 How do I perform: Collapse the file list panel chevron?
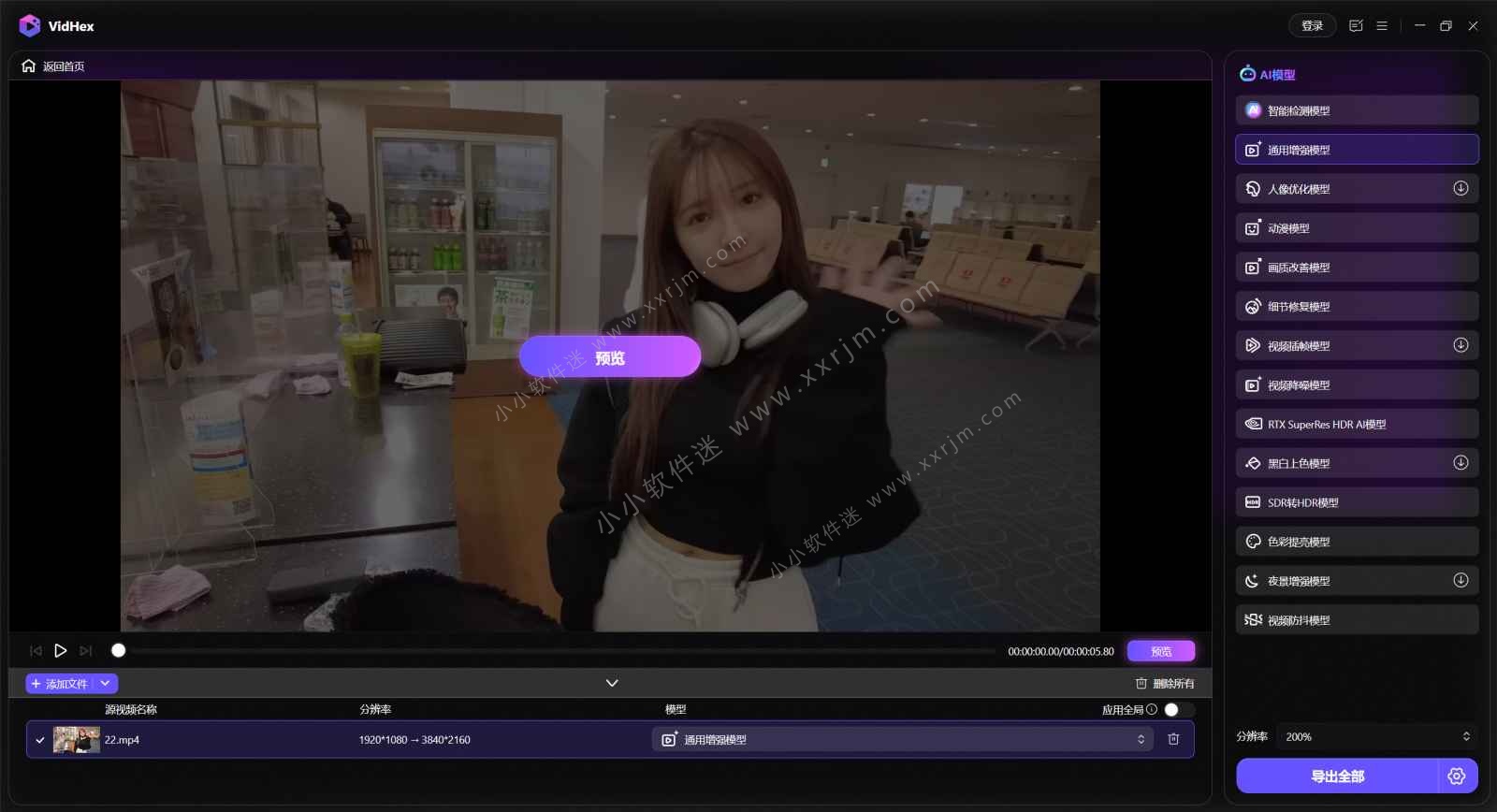pos(612,684)
